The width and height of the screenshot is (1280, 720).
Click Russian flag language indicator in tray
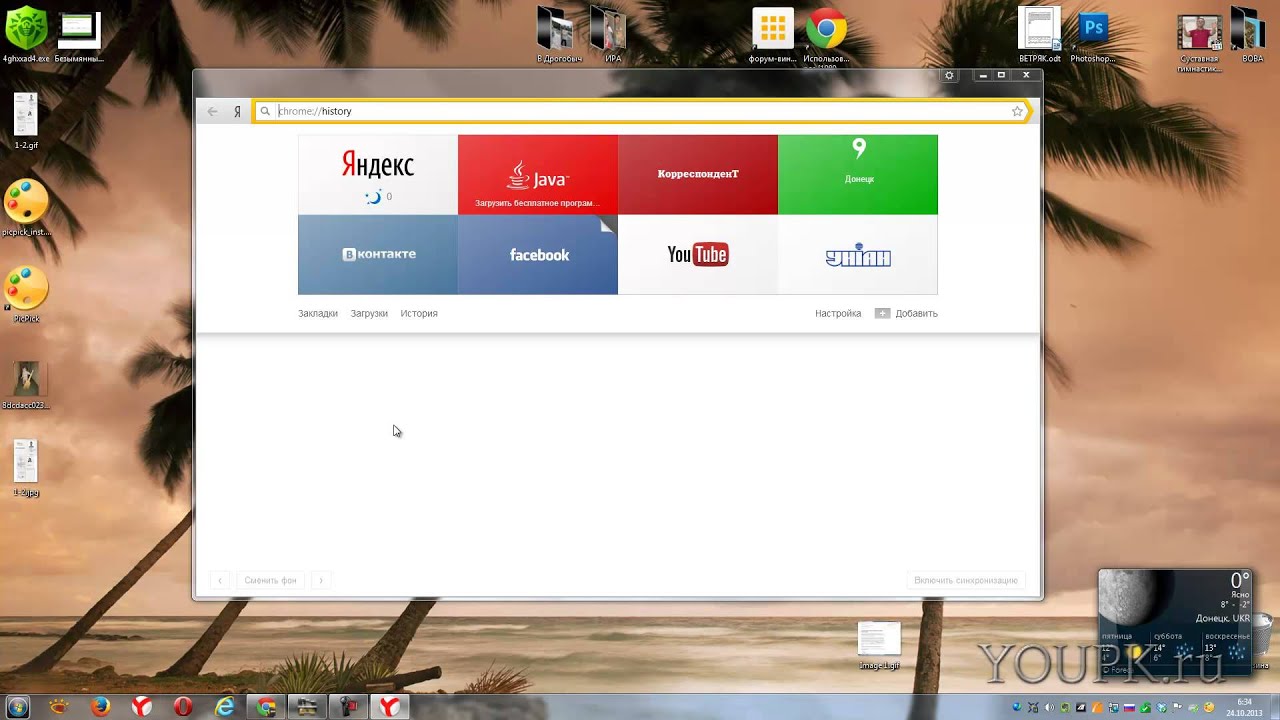[1129, 707]
